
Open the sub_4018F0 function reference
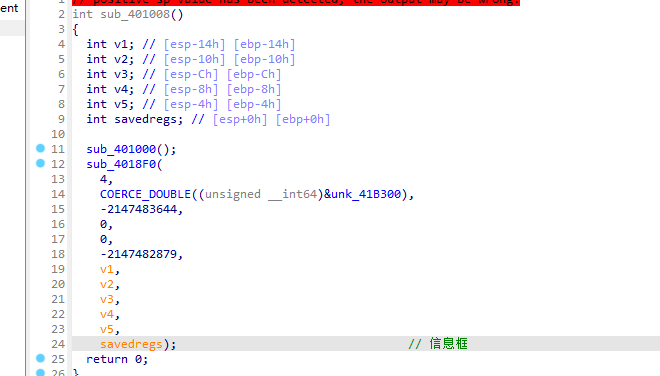[x=121, y=164]
